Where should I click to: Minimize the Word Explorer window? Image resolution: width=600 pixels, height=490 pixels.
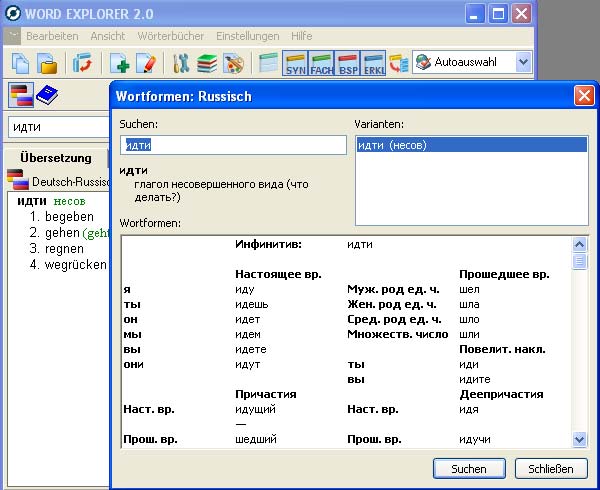(475, 14)
